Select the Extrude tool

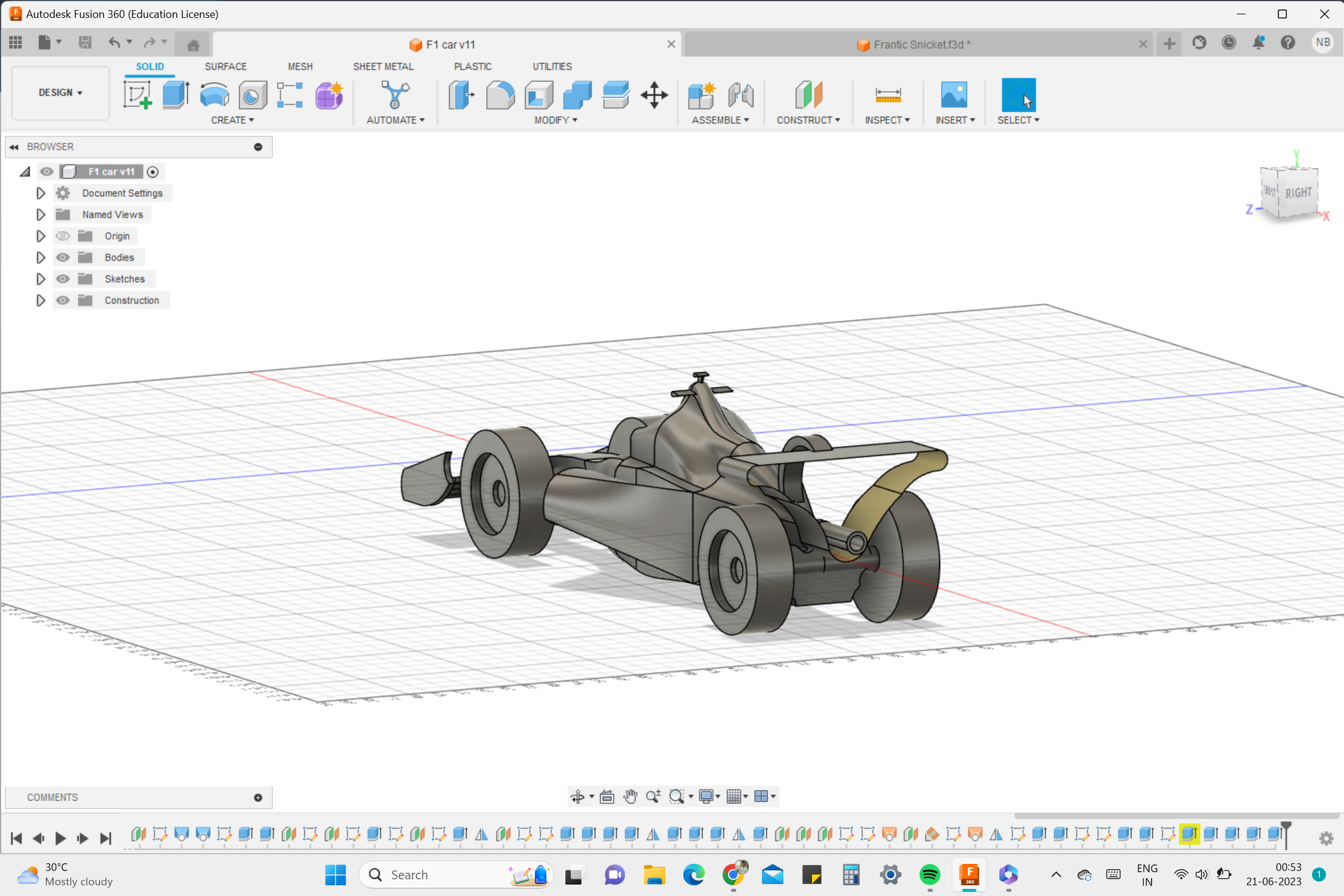pyautogui.click(x=175, y=94)
